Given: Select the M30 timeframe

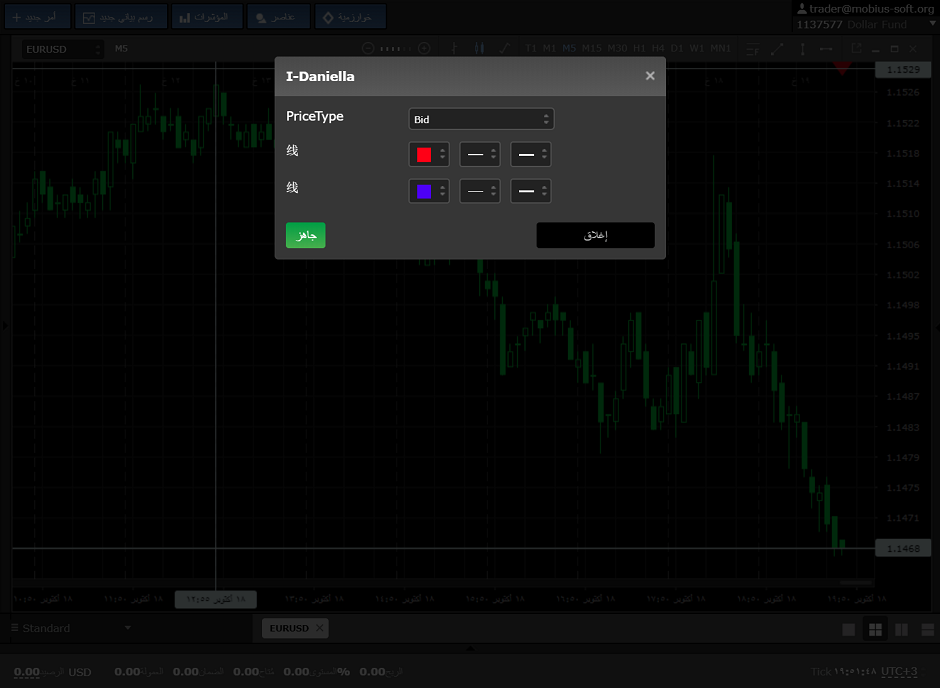Looking at the screenshot, I should click(x=617, y=49).
